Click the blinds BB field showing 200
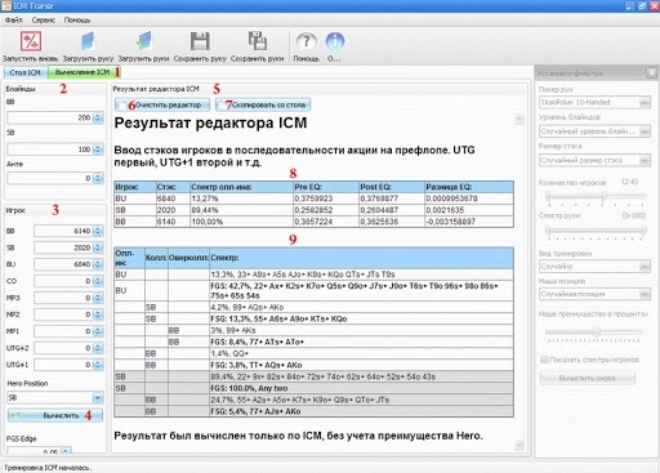The image size is (660, 473). pyautogui.click(x=51, y=118)
